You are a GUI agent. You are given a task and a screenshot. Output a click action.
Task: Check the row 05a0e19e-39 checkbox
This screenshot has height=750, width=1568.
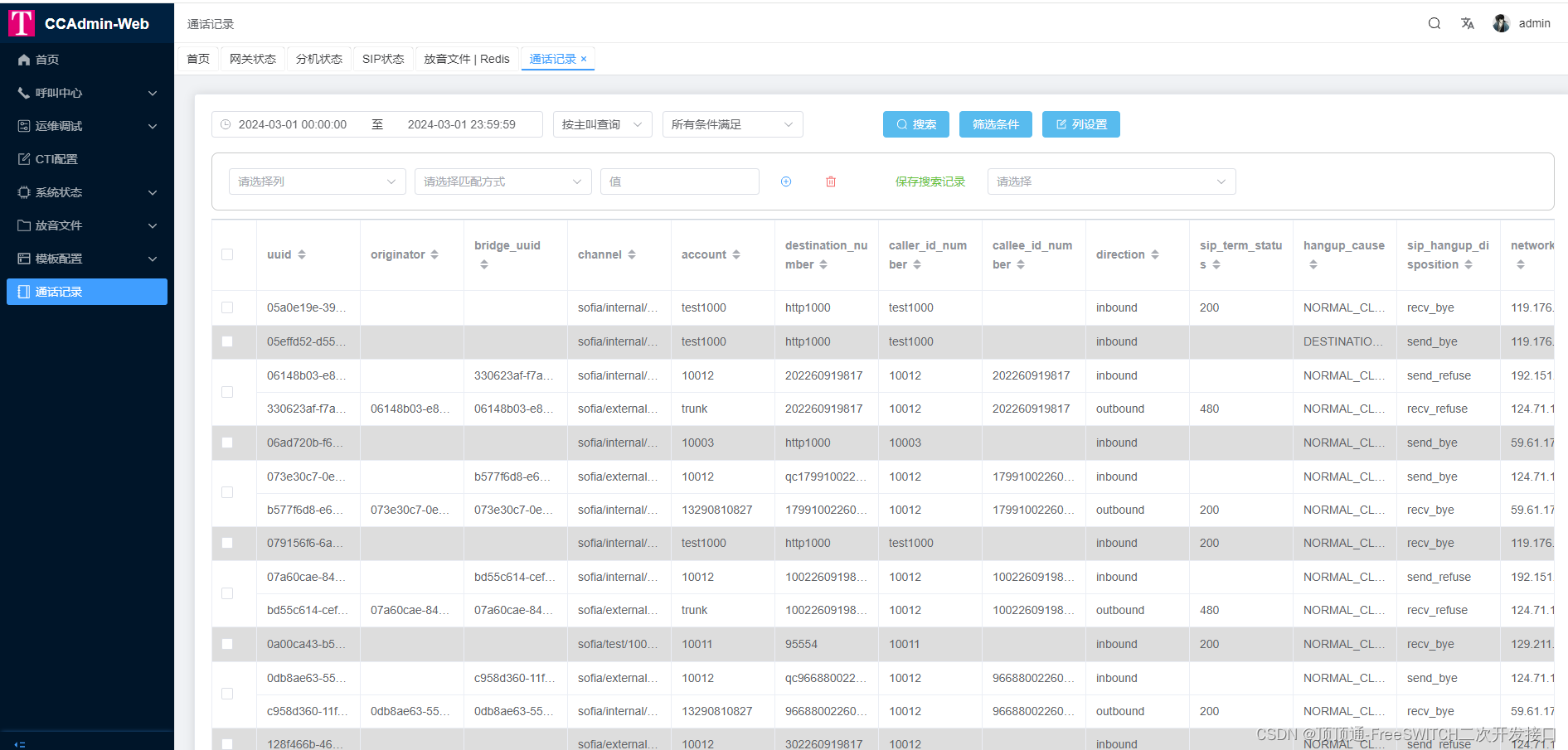click(227, 307)
